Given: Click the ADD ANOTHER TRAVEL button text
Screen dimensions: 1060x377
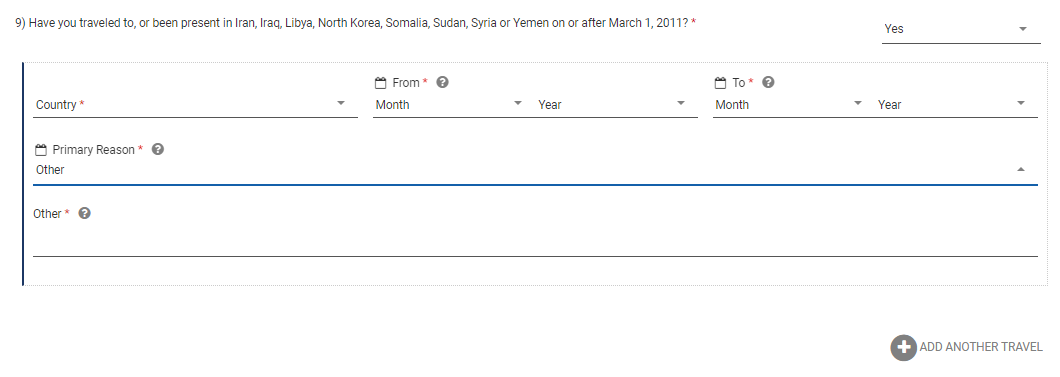Looking at the screenshot, I should click(x=981, y=347).
